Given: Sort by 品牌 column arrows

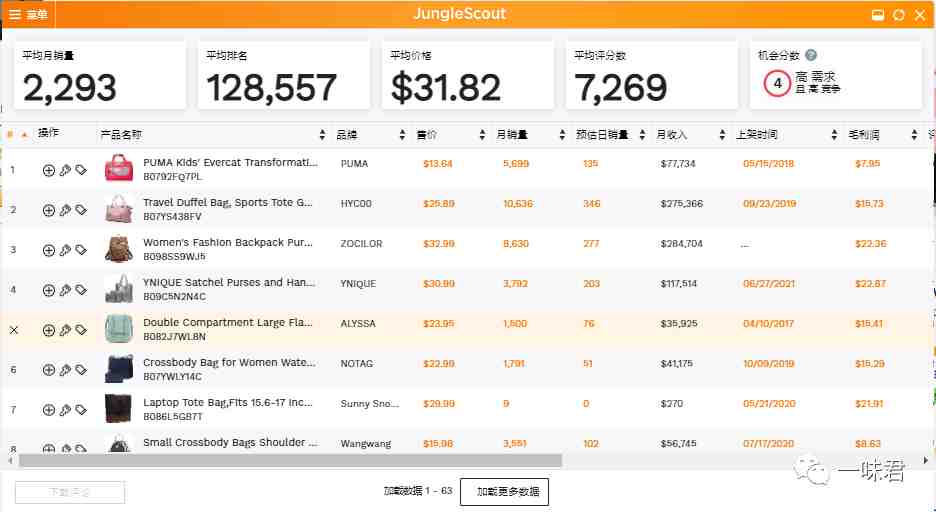Looking at the screenshot, I should pyautogui.click(x=402, y=135).
